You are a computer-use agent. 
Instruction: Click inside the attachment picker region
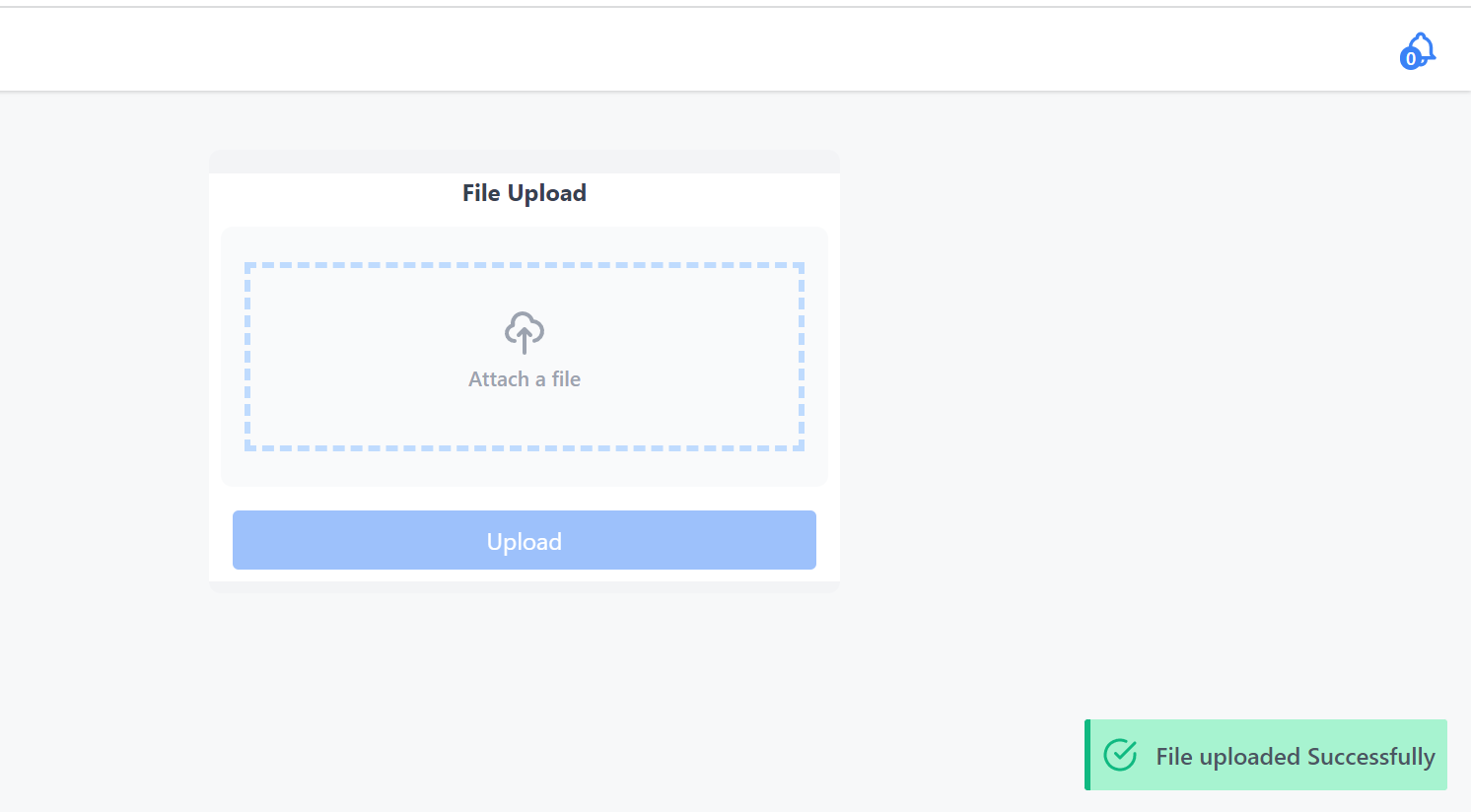[524, 357]
